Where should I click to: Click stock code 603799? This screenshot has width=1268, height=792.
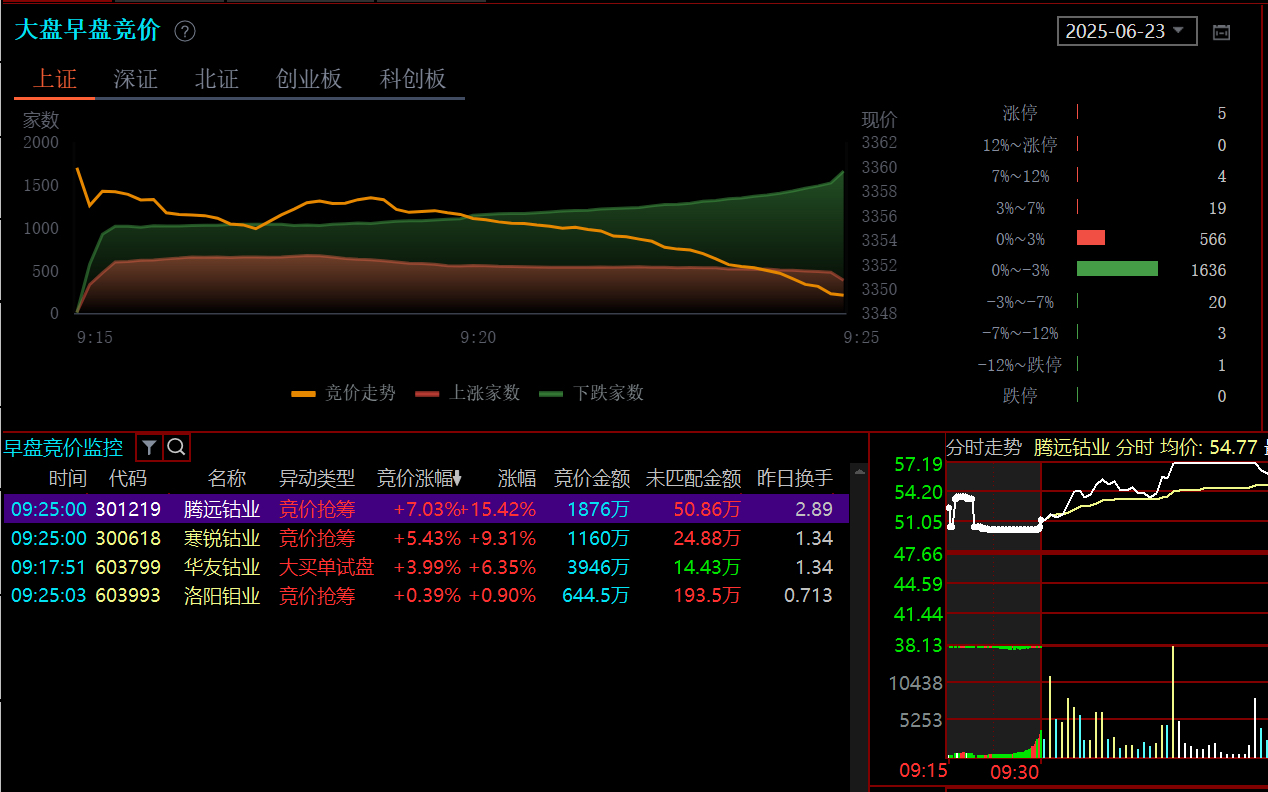128,567
